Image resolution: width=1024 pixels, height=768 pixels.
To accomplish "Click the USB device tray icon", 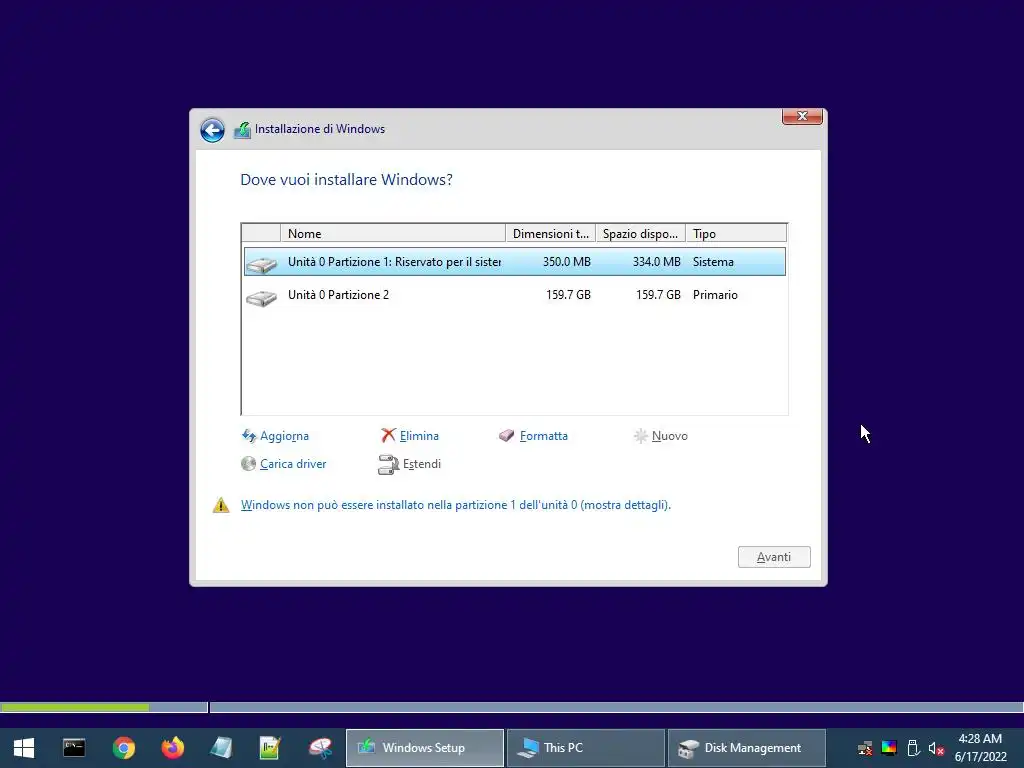I will coord(913,748).
